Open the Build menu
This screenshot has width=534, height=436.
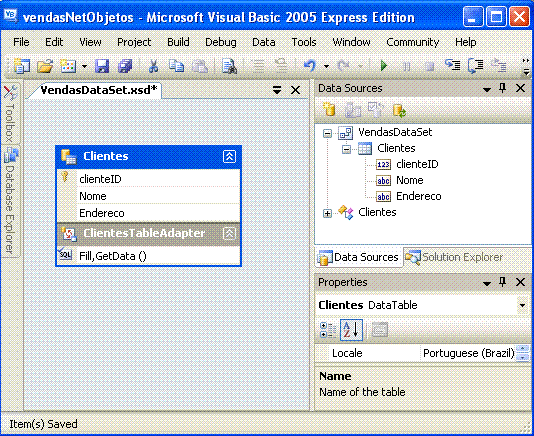click(178, 42)
